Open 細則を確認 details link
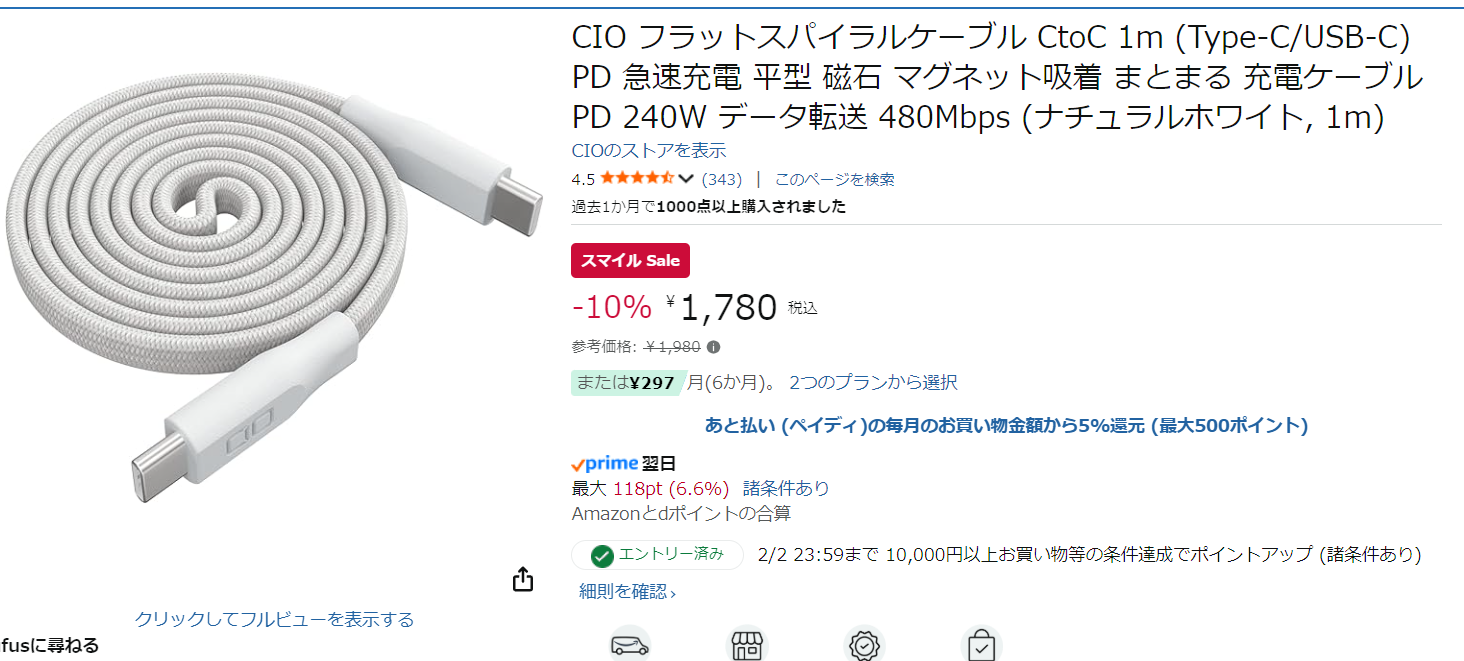Viewport: 1464px width, 661px height. tap(627, 592)
